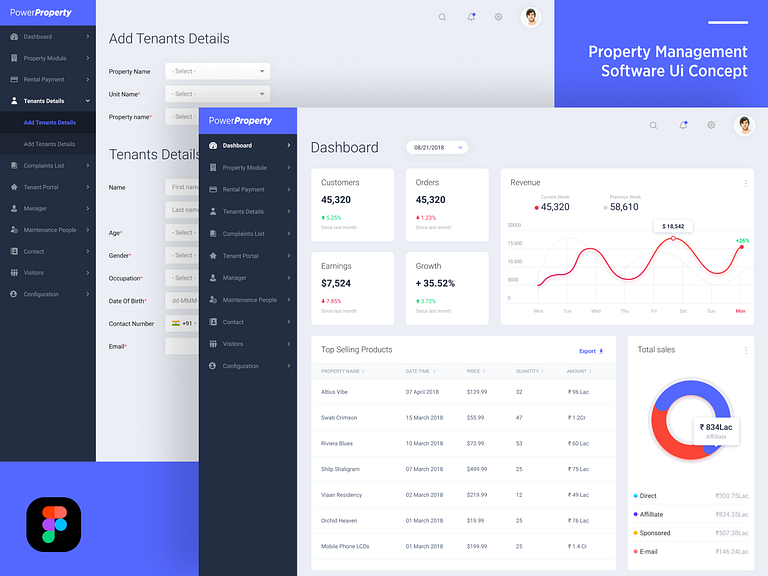Open notifications bell in the Dashboard header
This screenshot has width=768, height=576.
click(683, 125)
